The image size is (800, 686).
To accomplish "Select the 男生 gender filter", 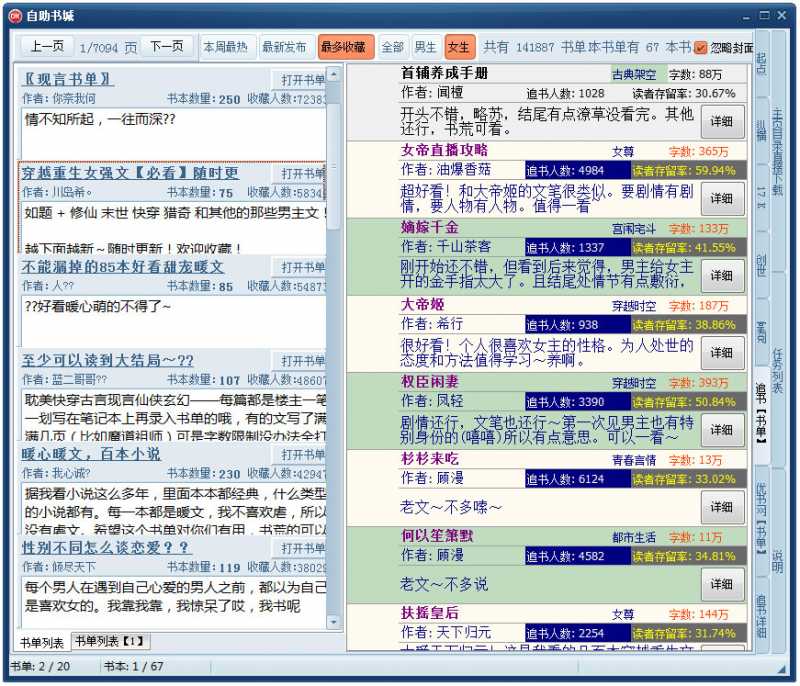I will click(425, 47).
